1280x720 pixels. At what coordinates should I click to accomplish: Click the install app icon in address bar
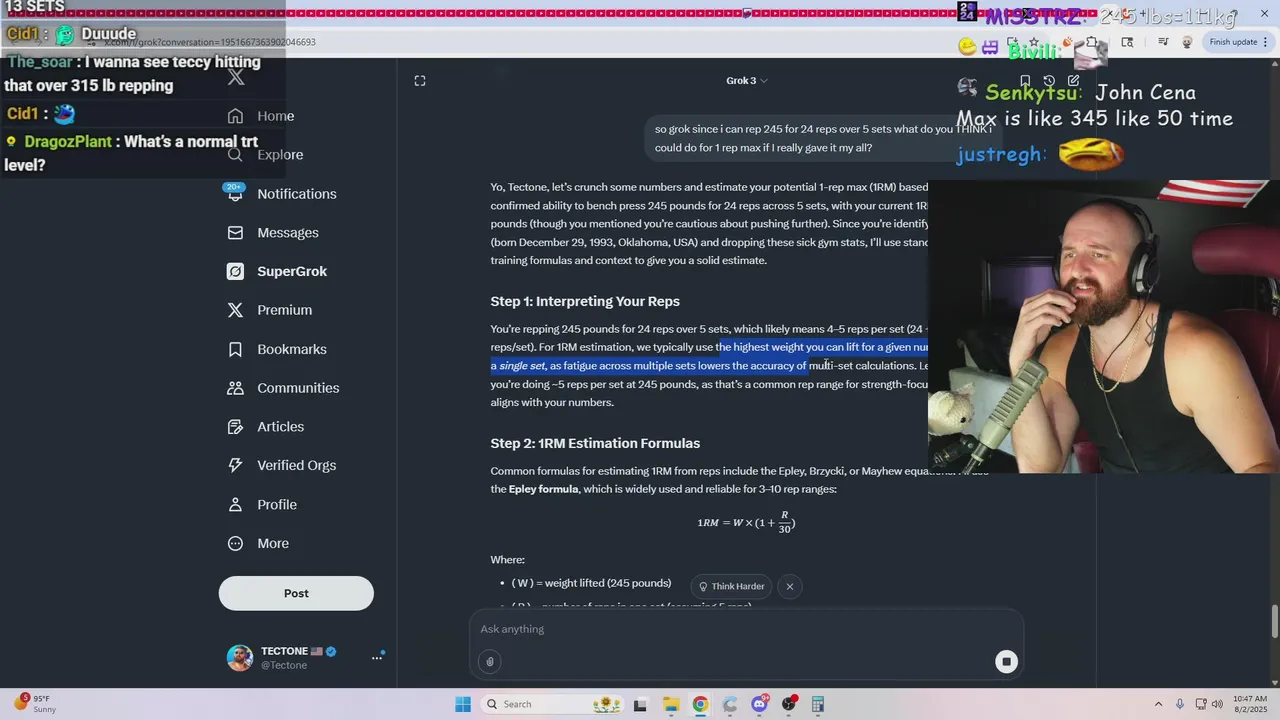pos(1012,42)
